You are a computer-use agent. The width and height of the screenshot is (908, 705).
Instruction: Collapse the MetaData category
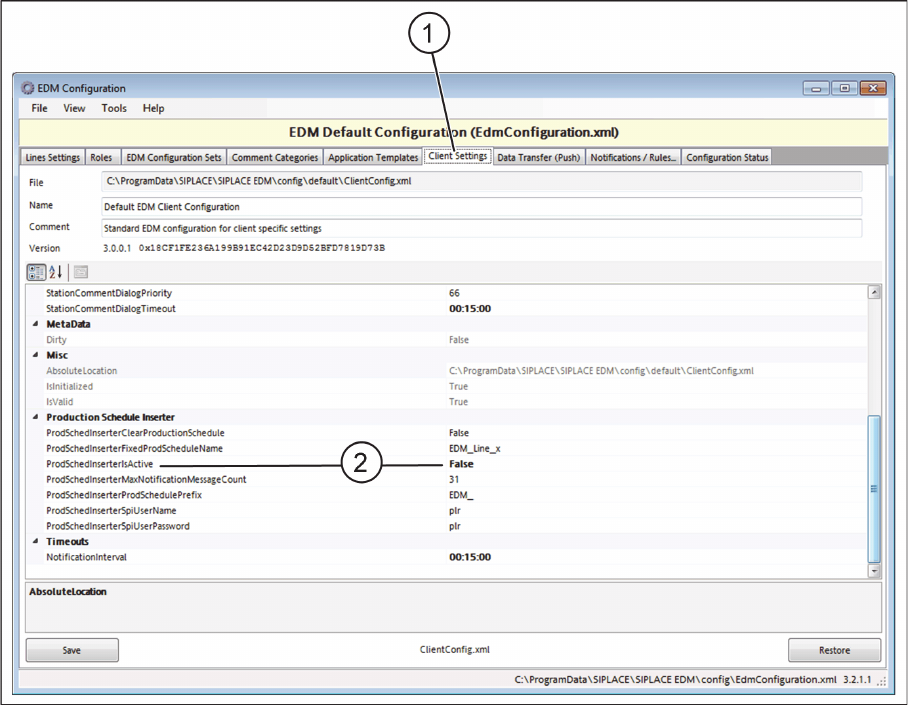click(x=36, y=324)
